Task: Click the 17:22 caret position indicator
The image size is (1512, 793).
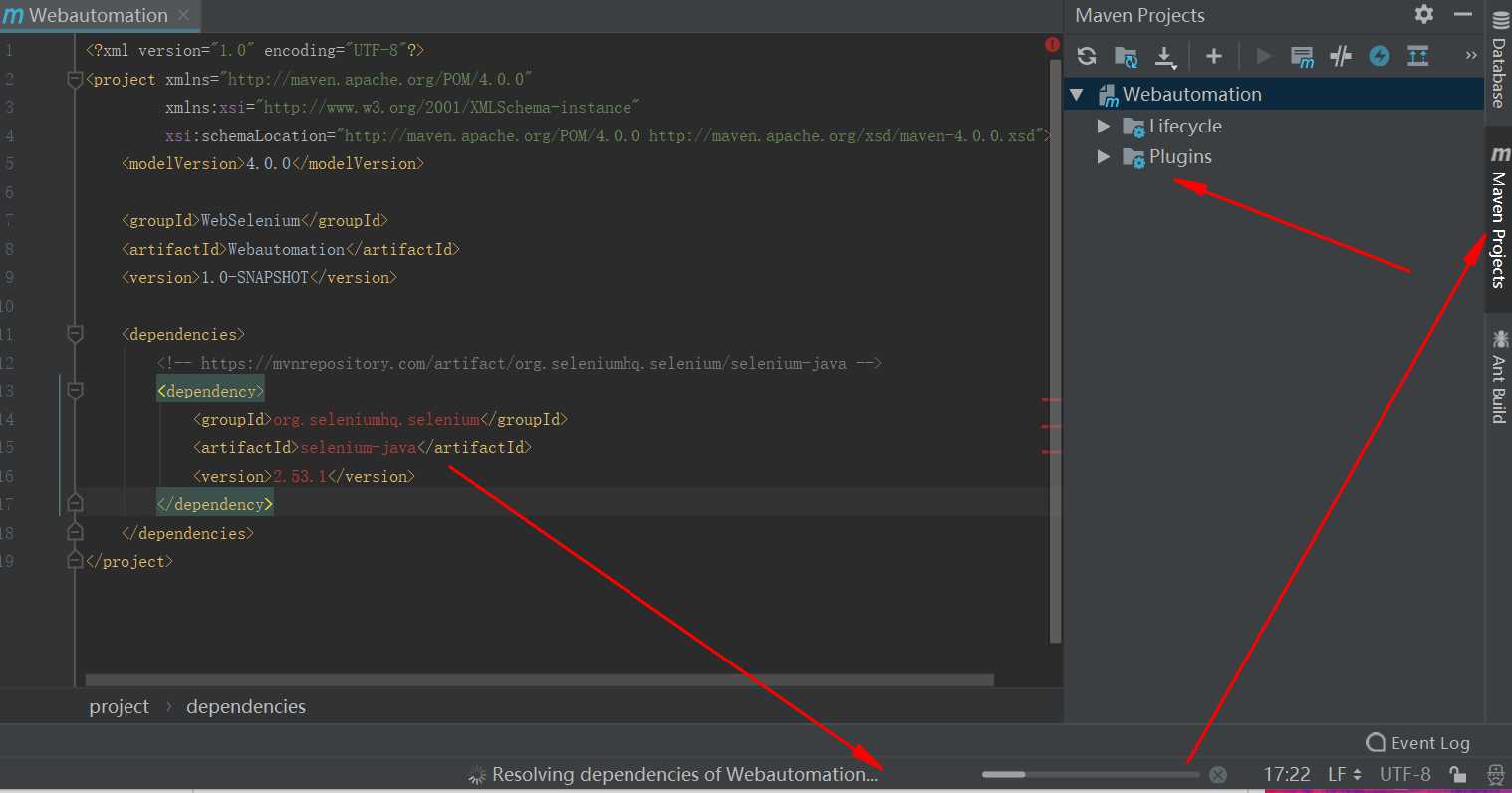Action: pyautogui.click(x=1287, y=774)
